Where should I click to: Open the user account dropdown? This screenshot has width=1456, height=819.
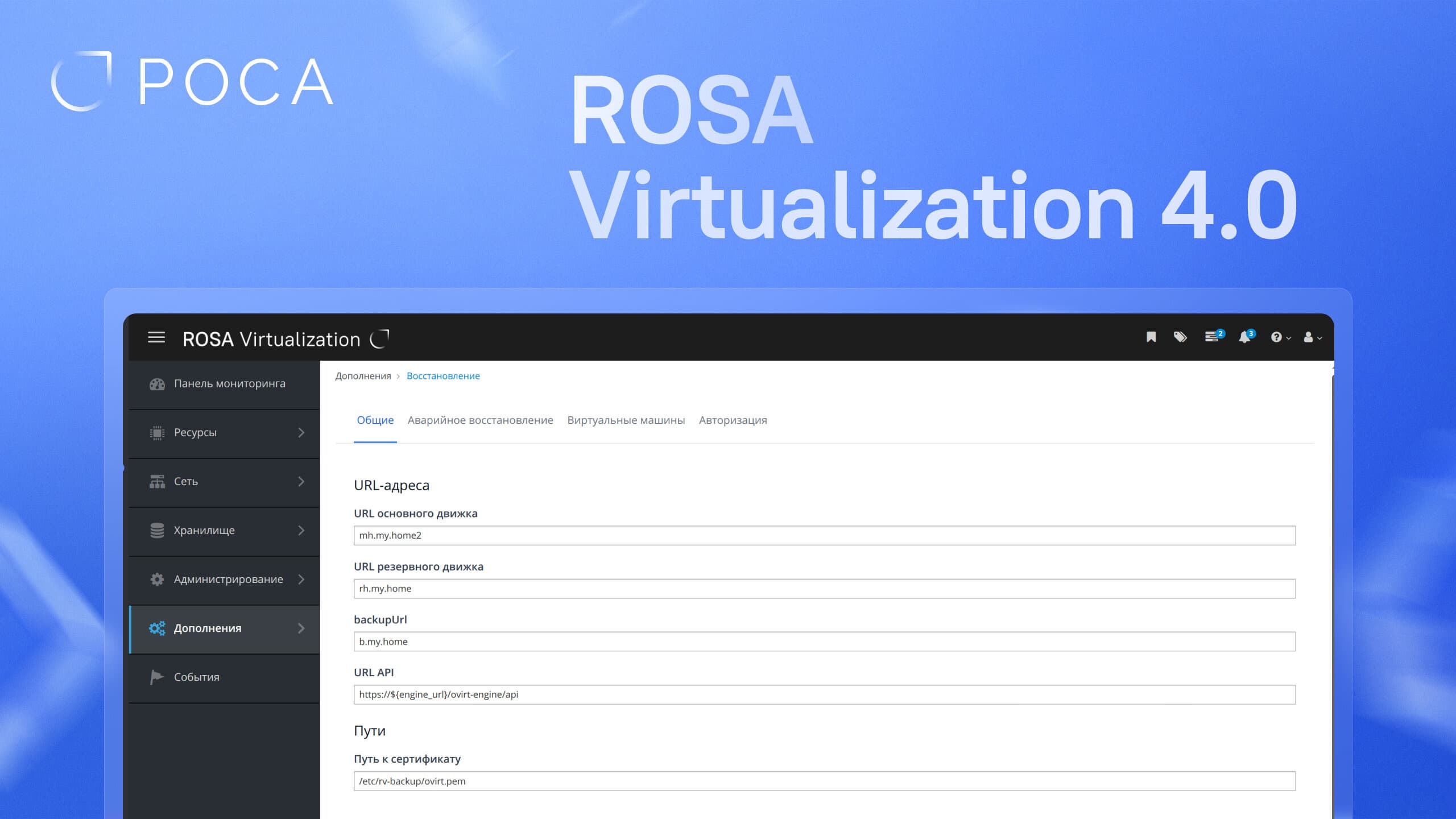(1312, 337)
